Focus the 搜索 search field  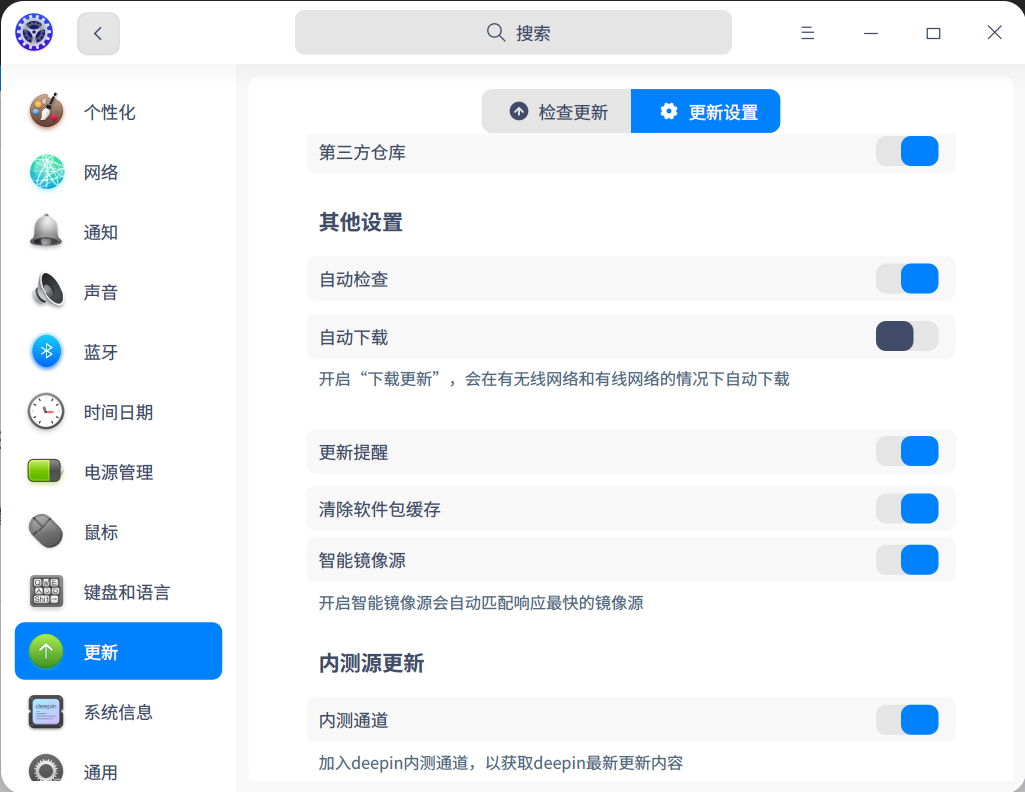[x=513, y=33]
